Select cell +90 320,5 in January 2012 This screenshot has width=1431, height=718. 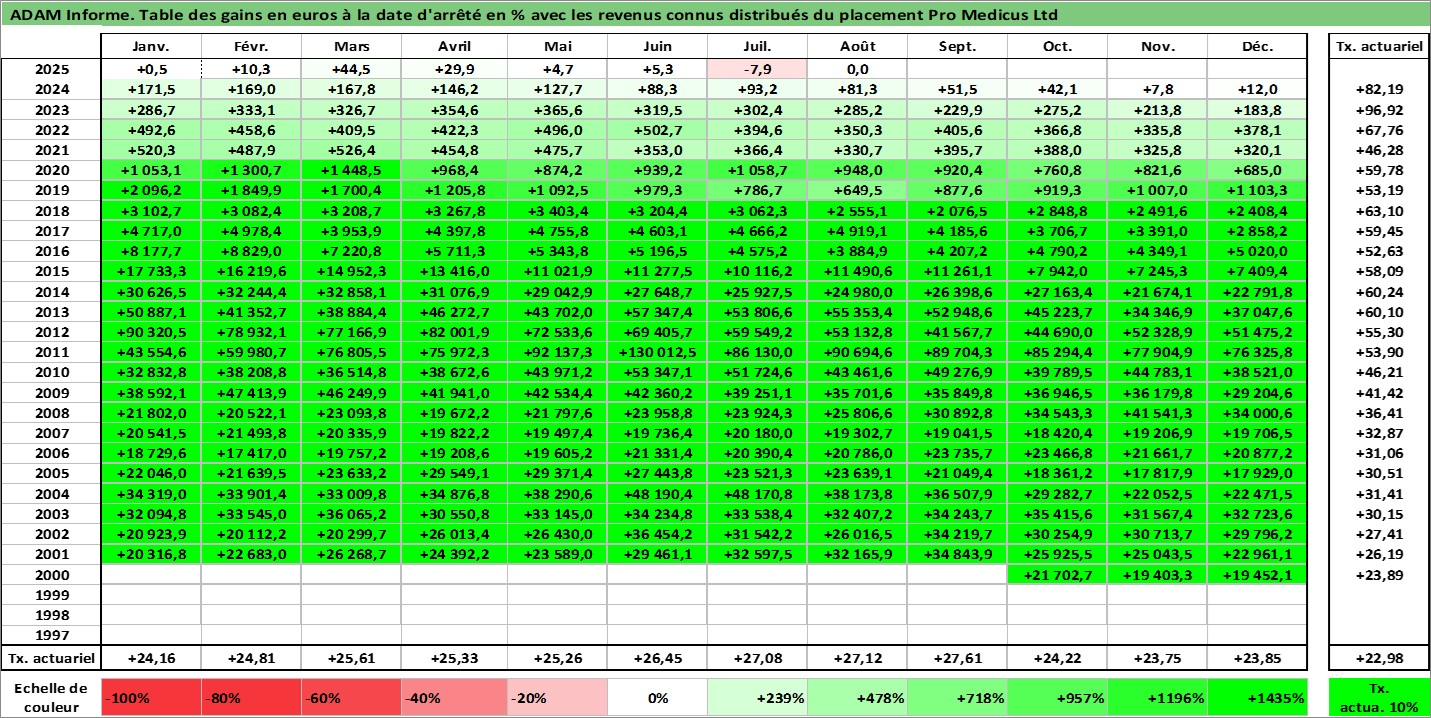(151, 333)
